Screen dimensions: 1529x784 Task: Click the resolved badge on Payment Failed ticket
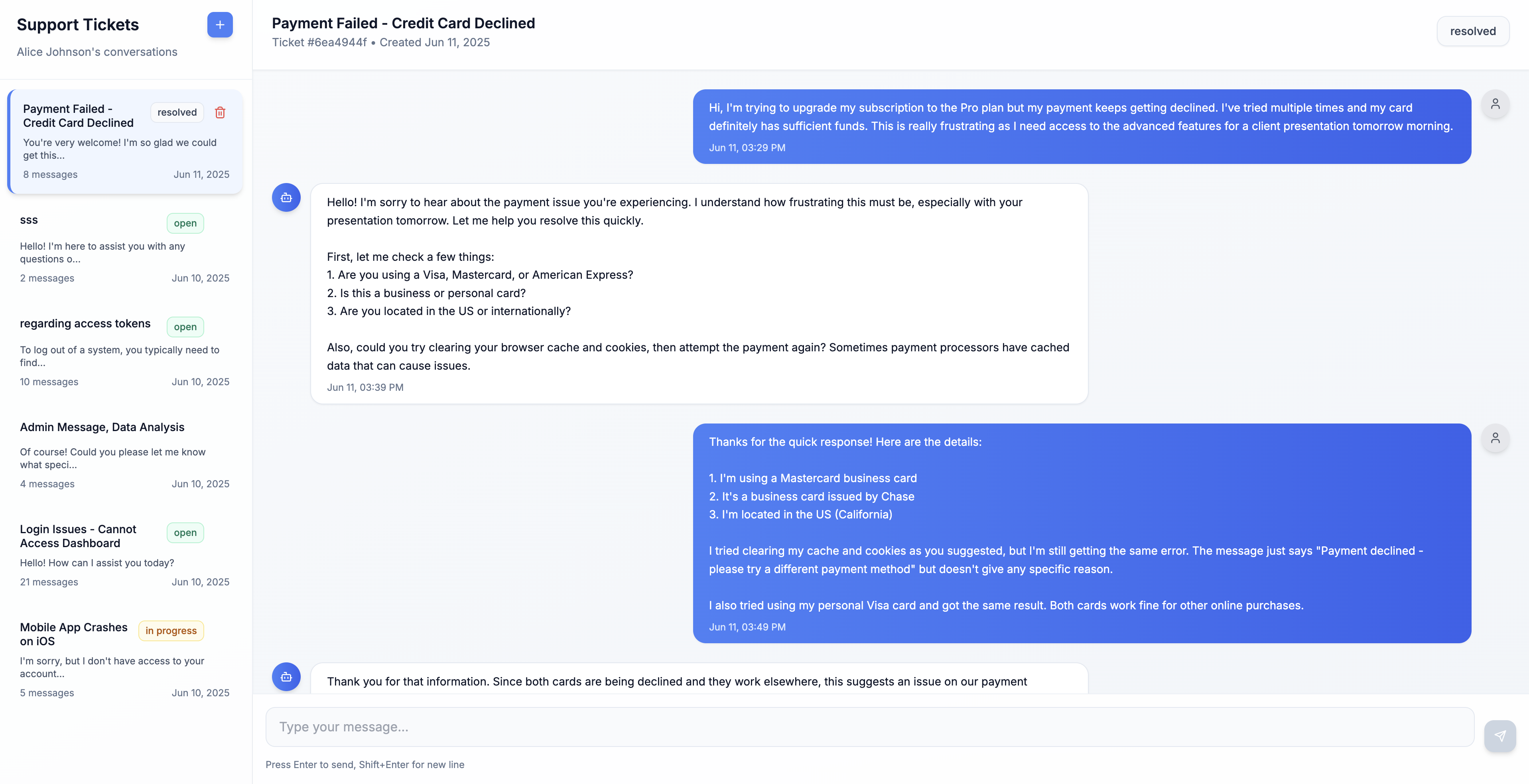point(177,112)
